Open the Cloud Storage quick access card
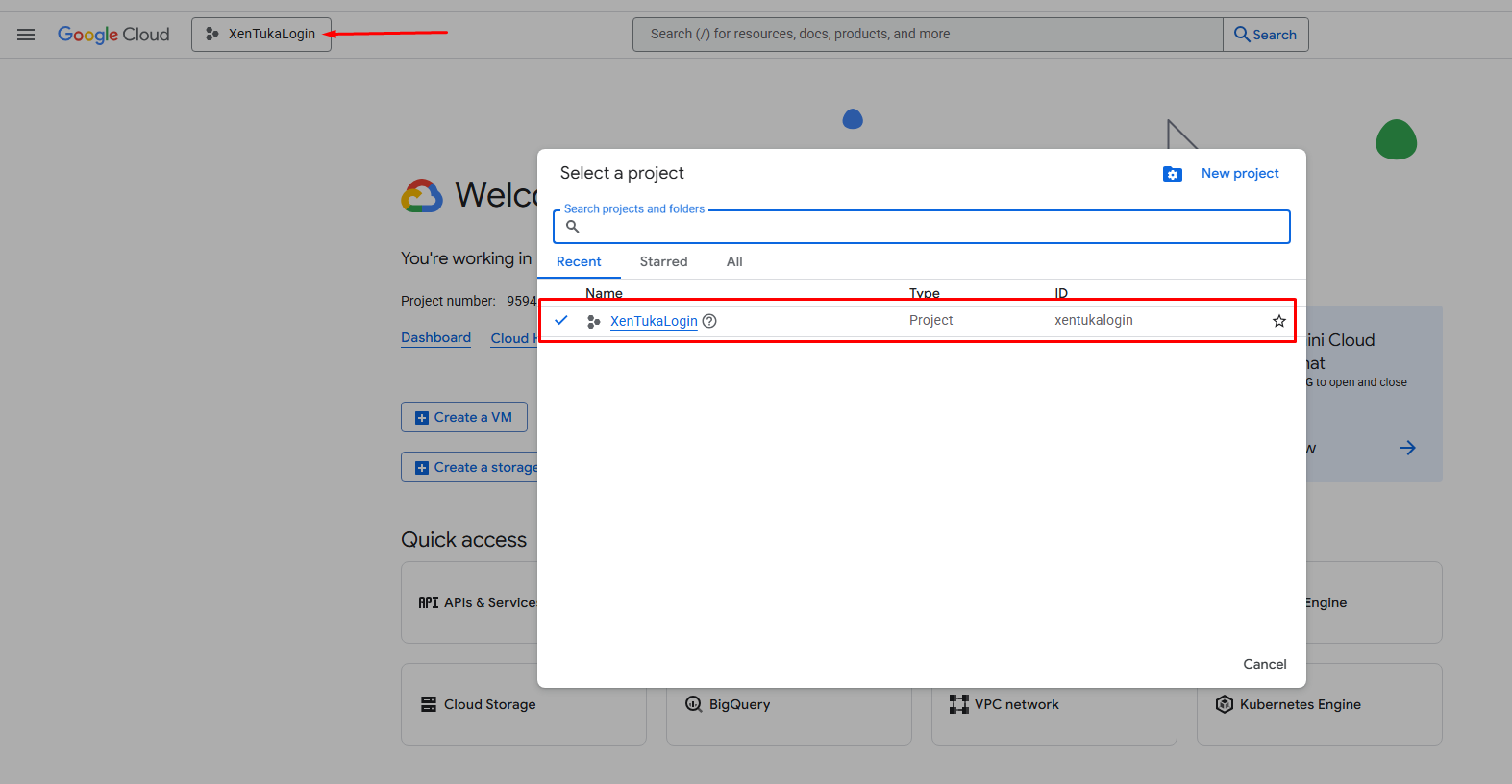 523,704
